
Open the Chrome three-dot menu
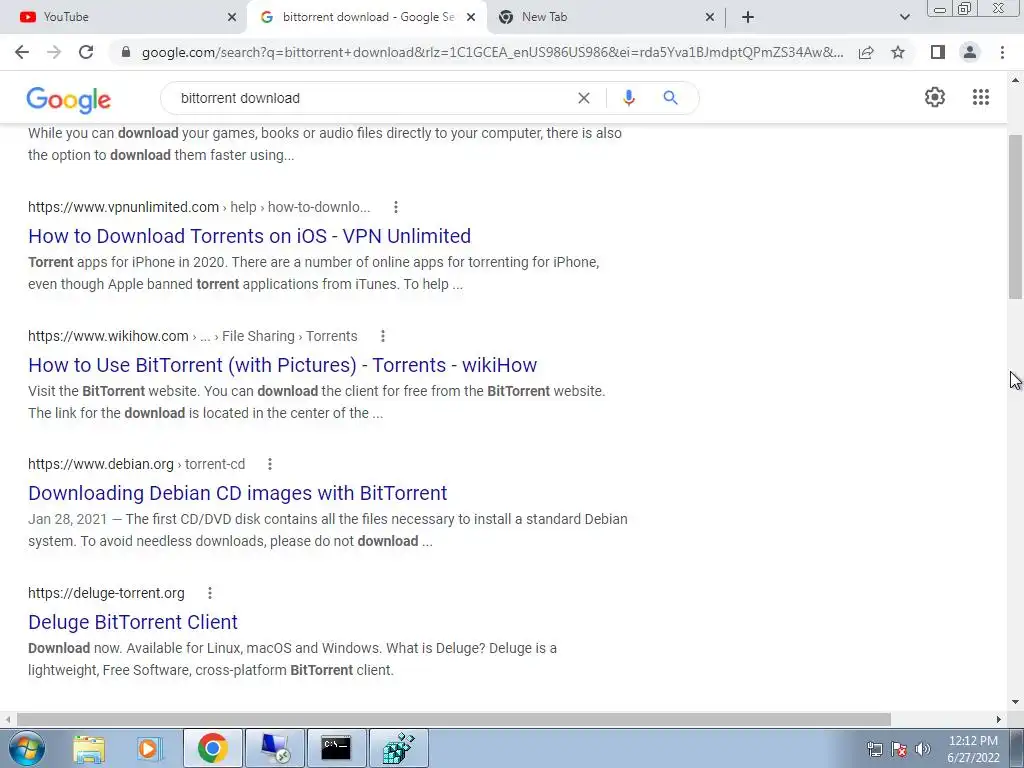1002,52
